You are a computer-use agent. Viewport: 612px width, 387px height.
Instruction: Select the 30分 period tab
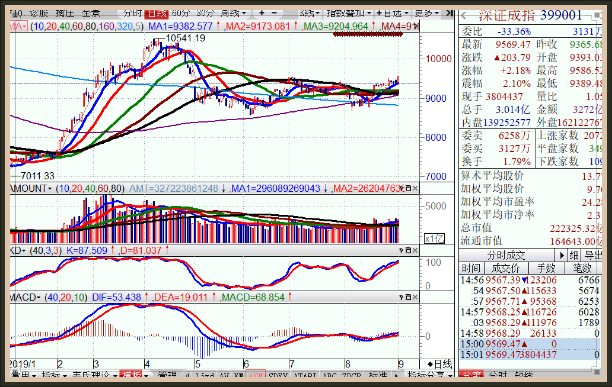coord(205,13)
